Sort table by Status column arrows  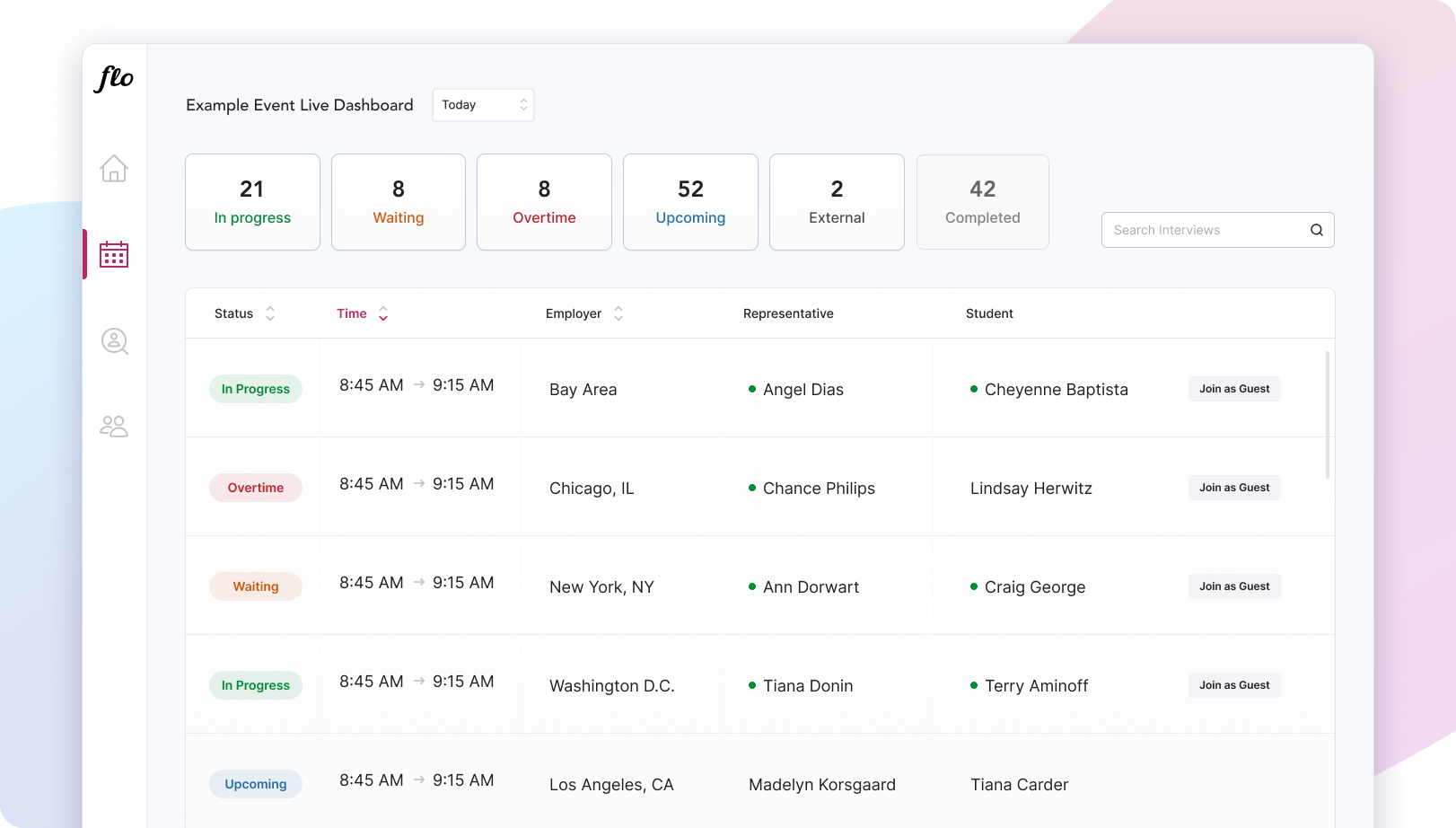coord(270,313)
